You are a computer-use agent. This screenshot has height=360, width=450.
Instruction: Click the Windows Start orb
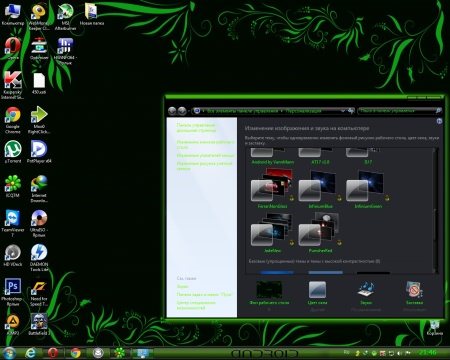pos(9,353)
